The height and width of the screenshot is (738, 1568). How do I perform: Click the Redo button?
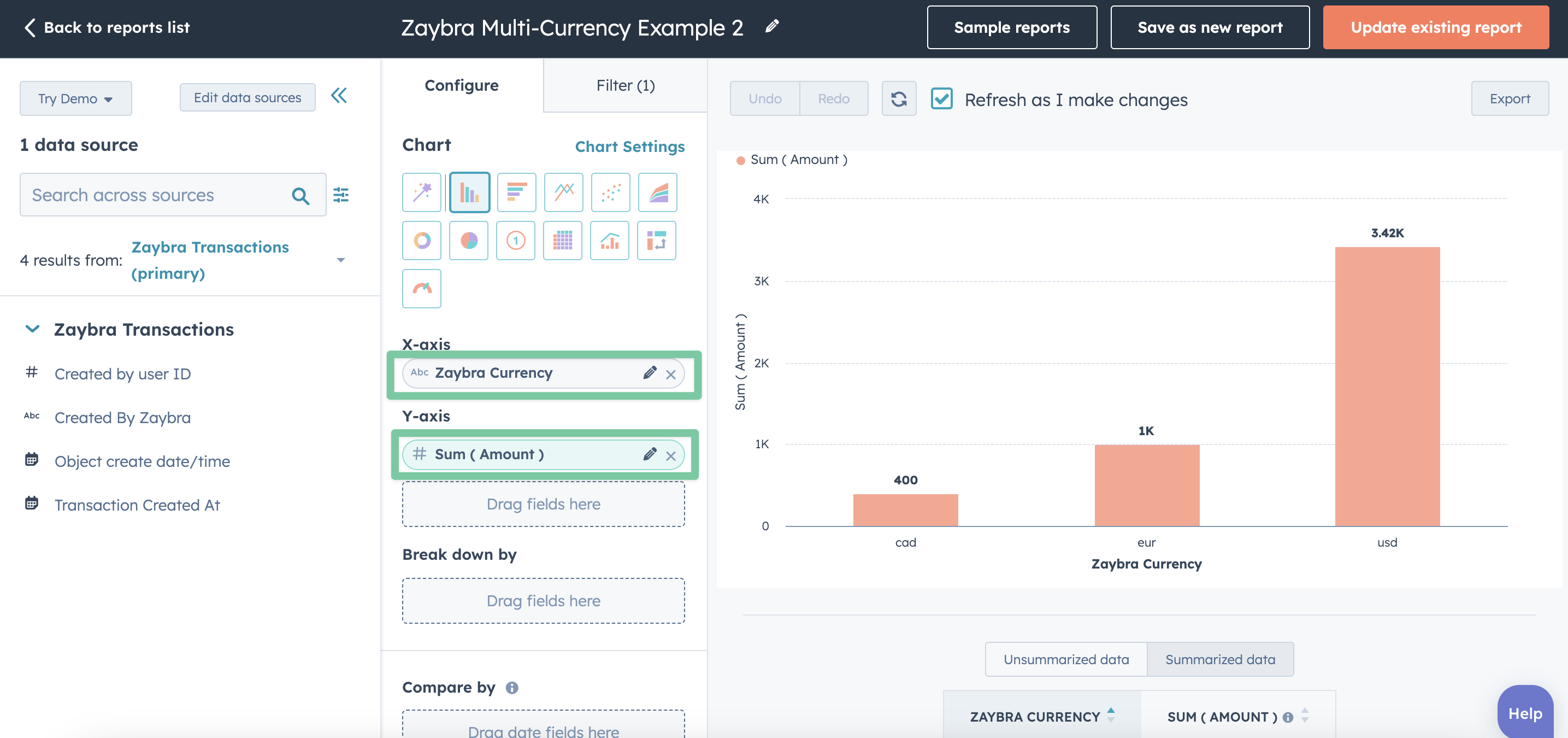coord(833,98)
